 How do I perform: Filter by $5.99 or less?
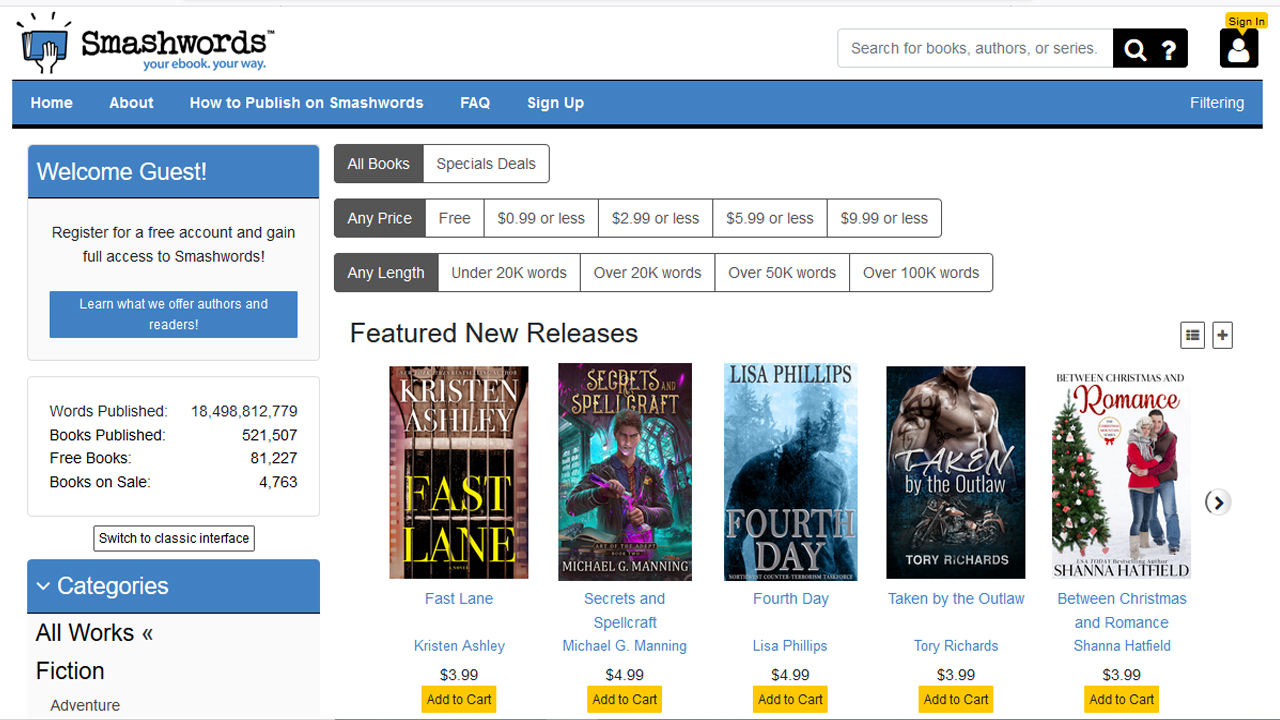(x=770, y=218)
